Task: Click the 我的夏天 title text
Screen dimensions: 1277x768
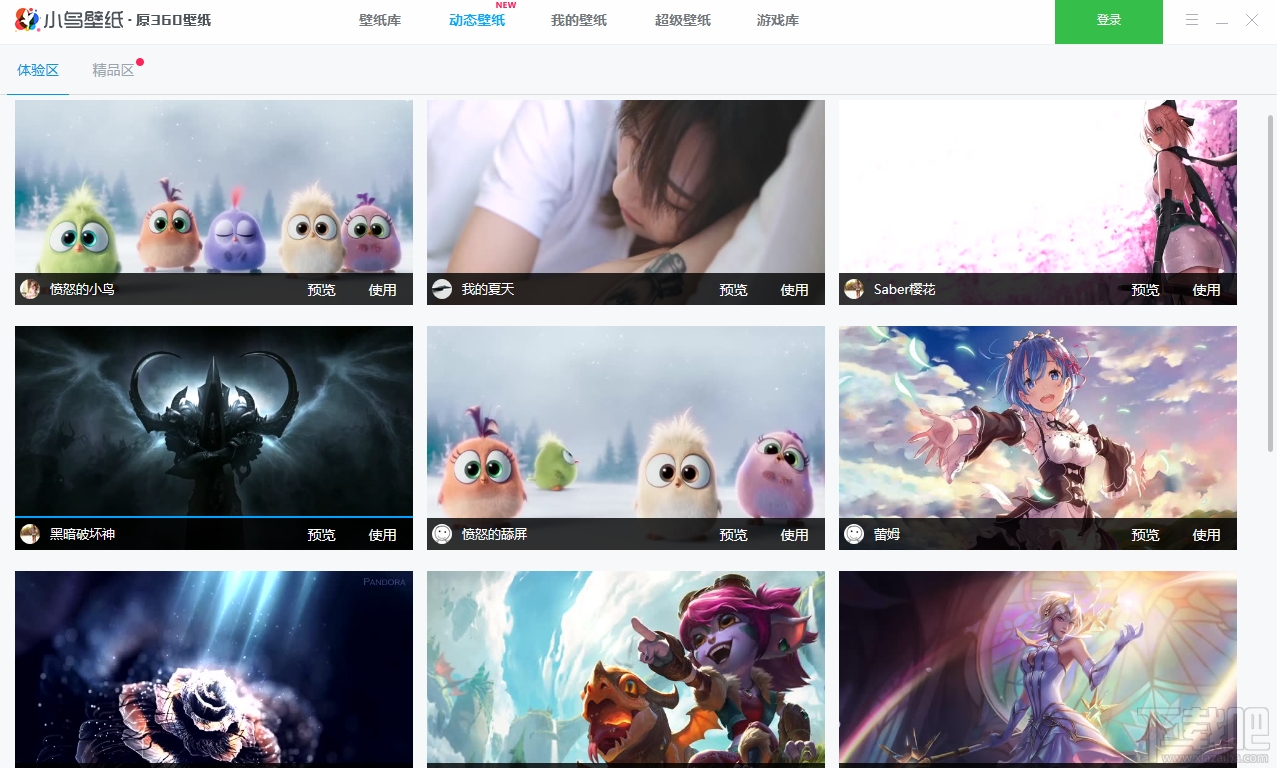Action: pos(488,289)
